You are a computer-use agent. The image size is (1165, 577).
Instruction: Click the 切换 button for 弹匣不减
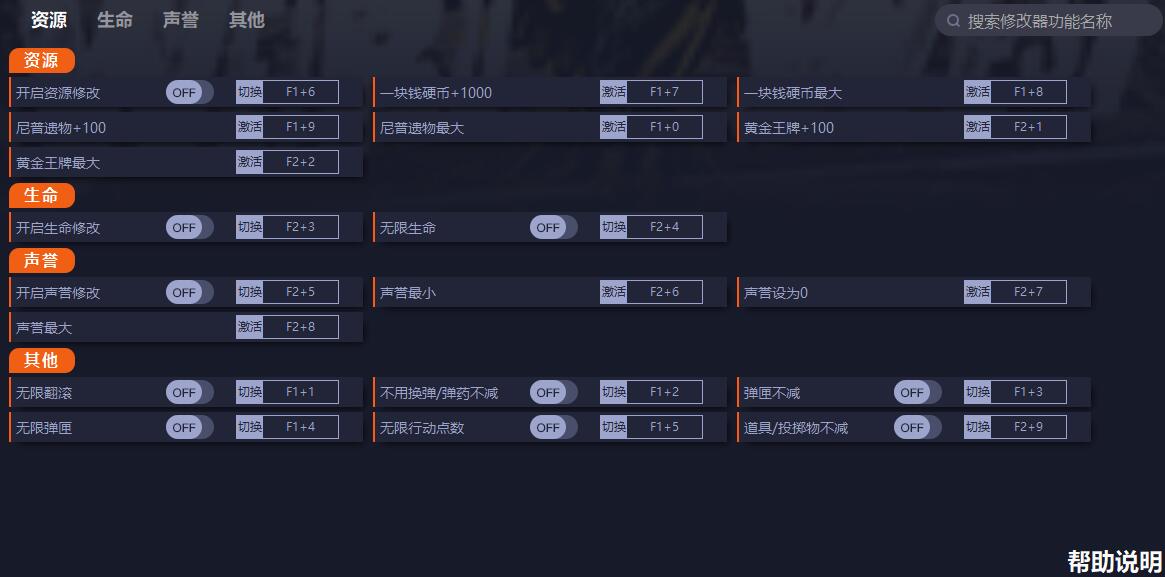coord(977,393)
